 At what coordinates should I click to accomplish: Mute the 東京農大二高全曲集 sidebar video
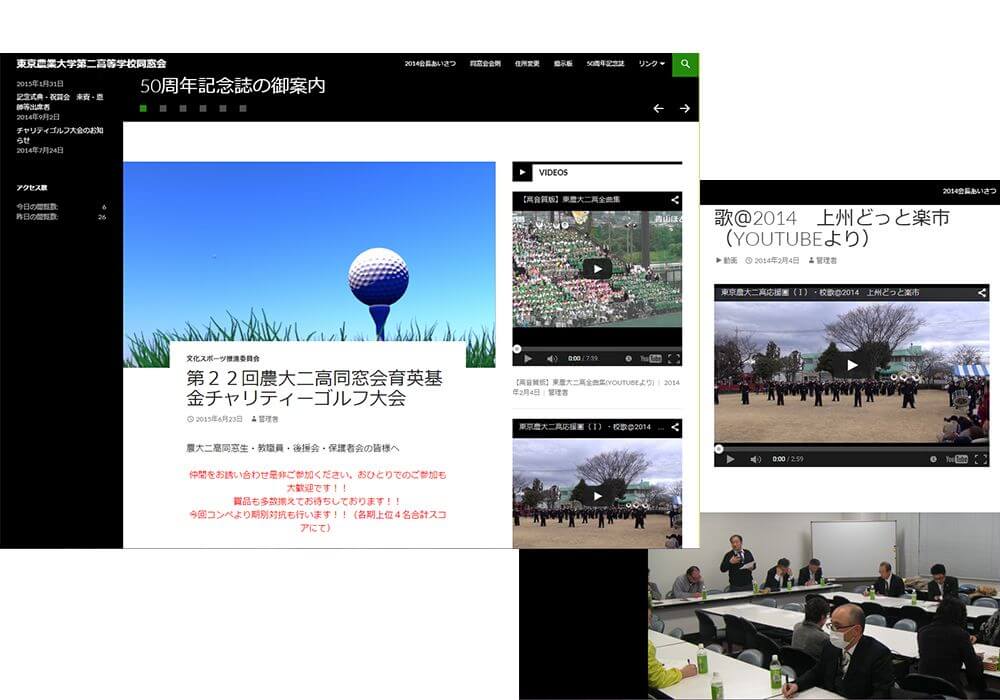click(x=551, y=358)
